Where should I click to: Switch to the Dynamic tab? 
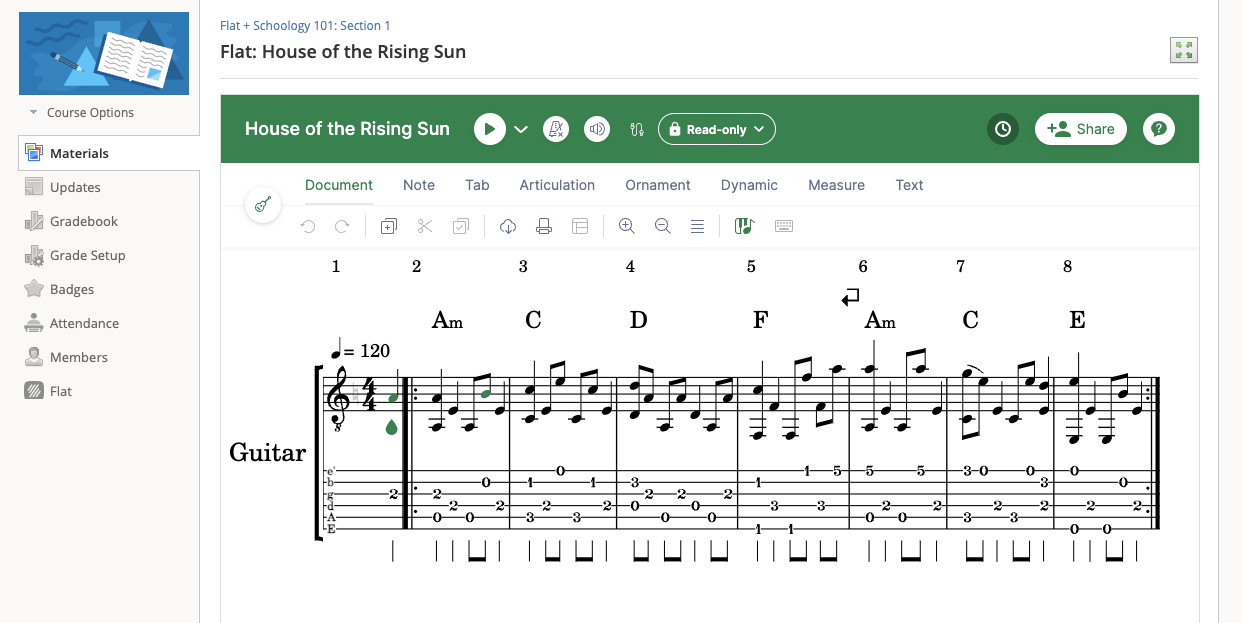coord(749,185)
